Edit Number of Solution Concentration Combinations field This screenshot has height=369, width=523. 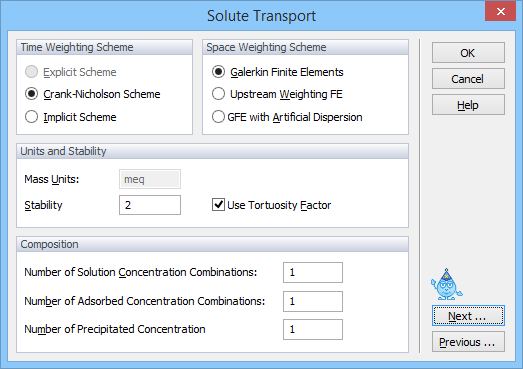(313, 272)
